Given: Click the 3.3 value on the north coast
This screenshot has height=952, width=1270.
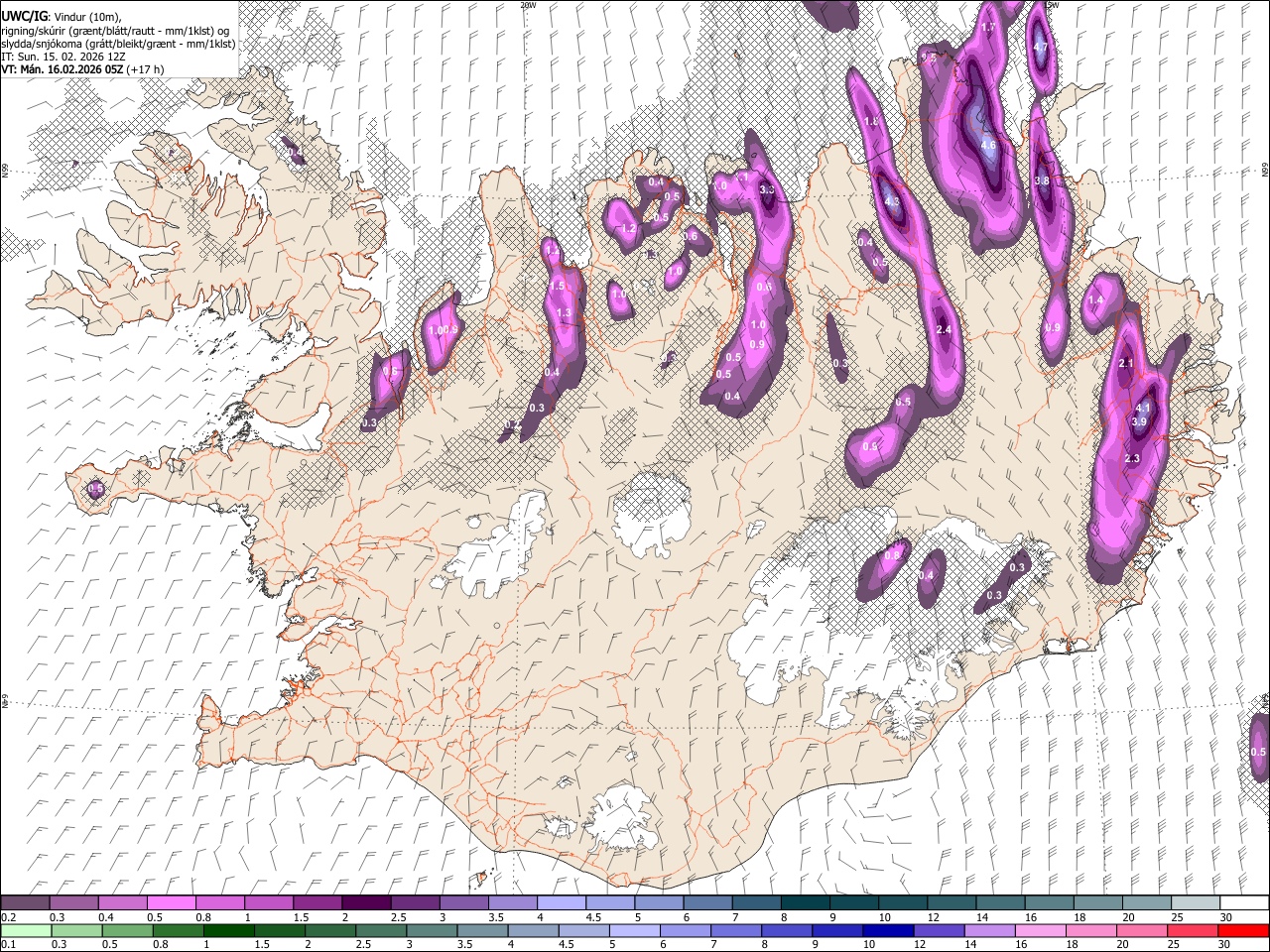Looking at the screenshot, I should [766, 189].
